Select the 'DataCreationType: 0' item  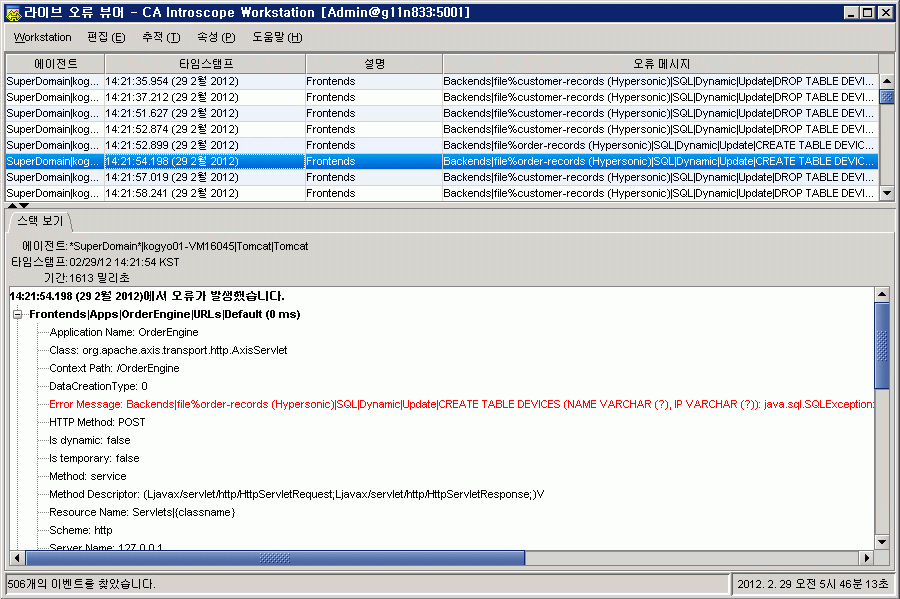[x=98, y=387]
